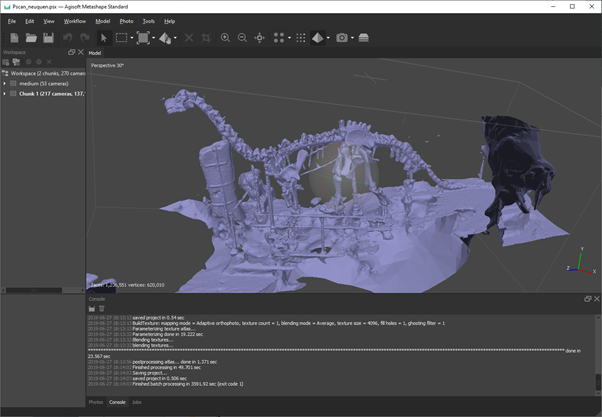Toggle the Show cameras button
The width and height of the screenshot is (602, 417).
[x=341, y=38]
